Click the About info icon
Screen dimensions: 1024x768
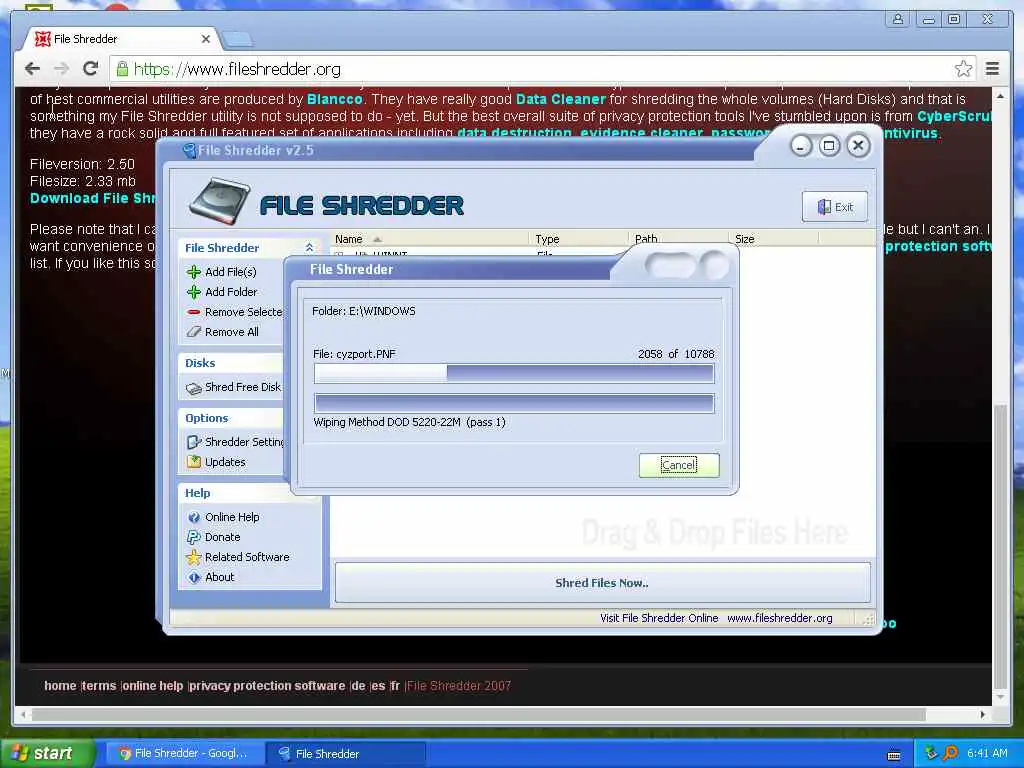(x=194, y=577)
